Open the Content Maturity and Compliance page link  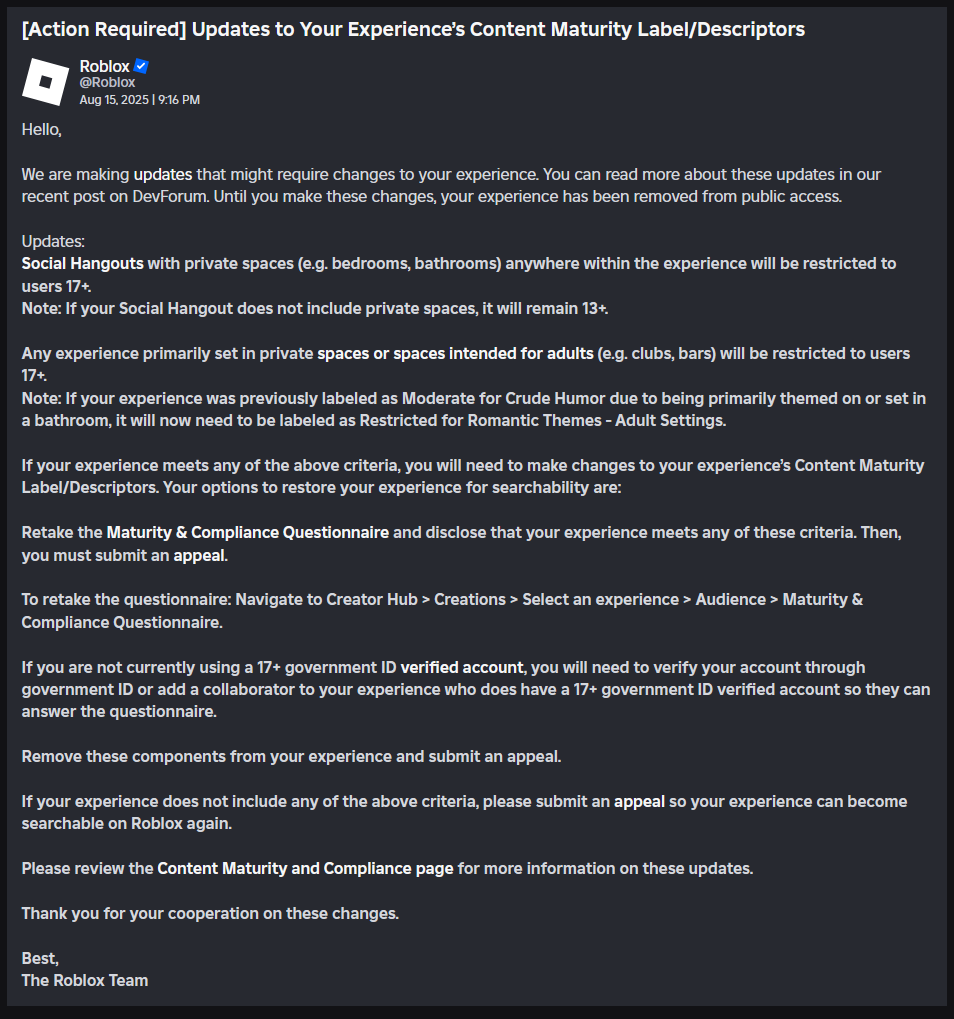click(305, 868)
